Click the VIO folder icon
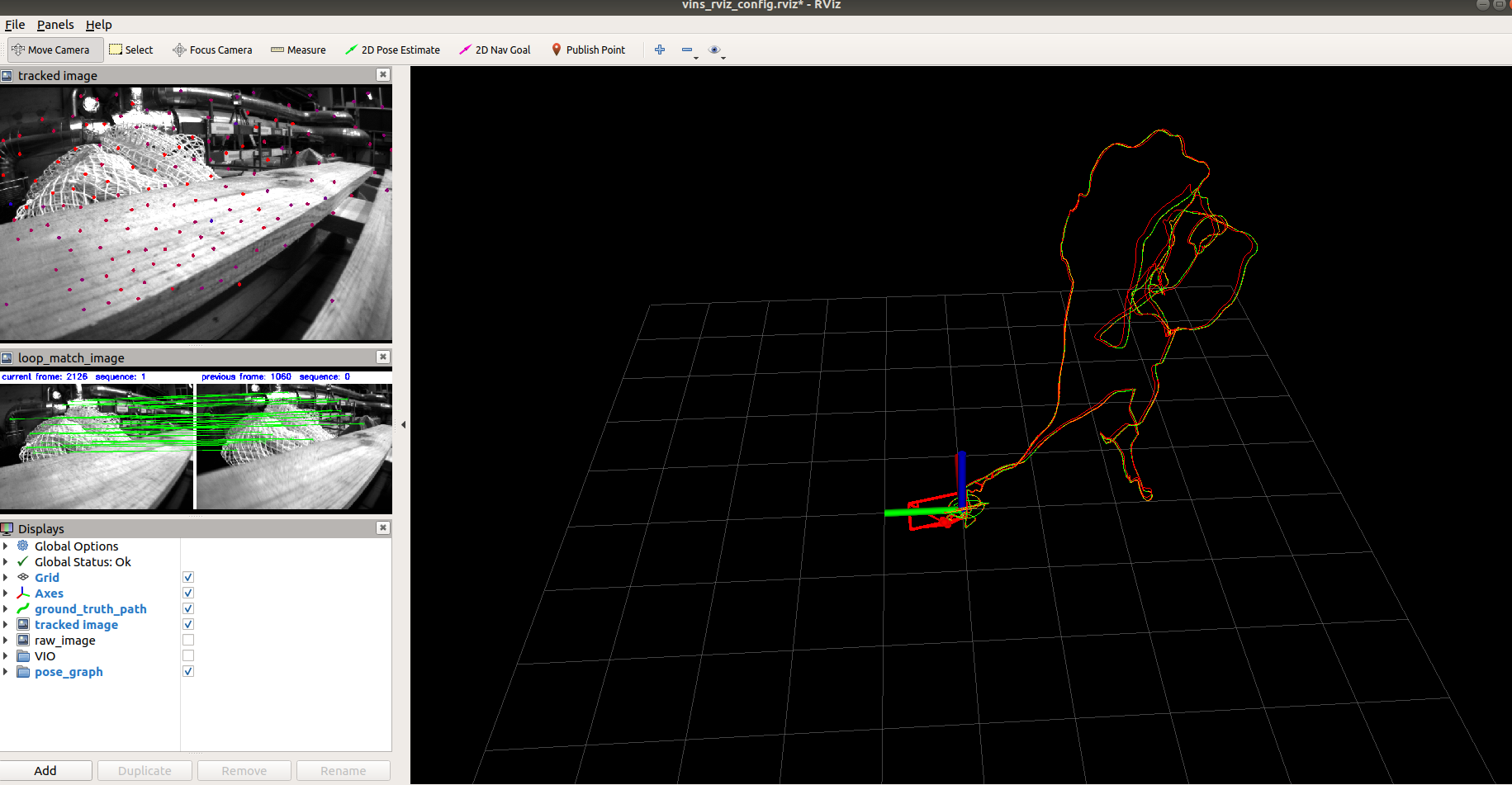 [x=23, y=655]
